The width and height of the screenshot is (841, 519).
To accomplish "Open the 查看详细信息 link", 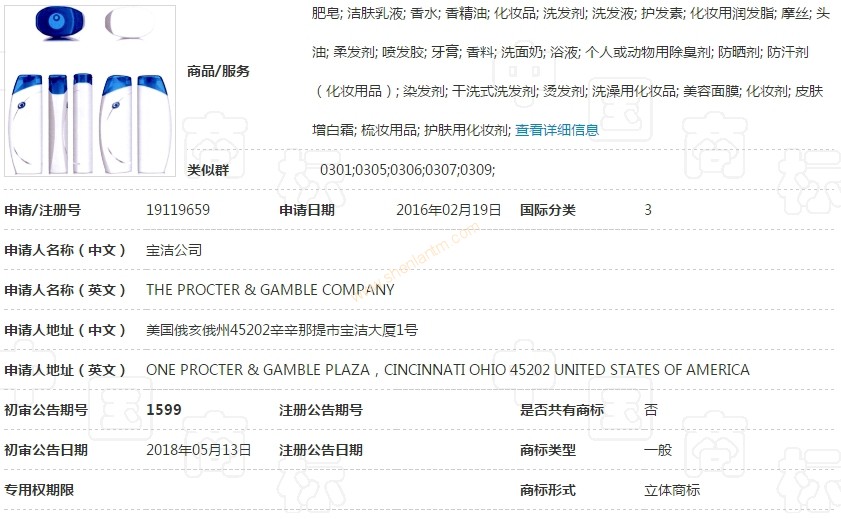I will (557, 130).
